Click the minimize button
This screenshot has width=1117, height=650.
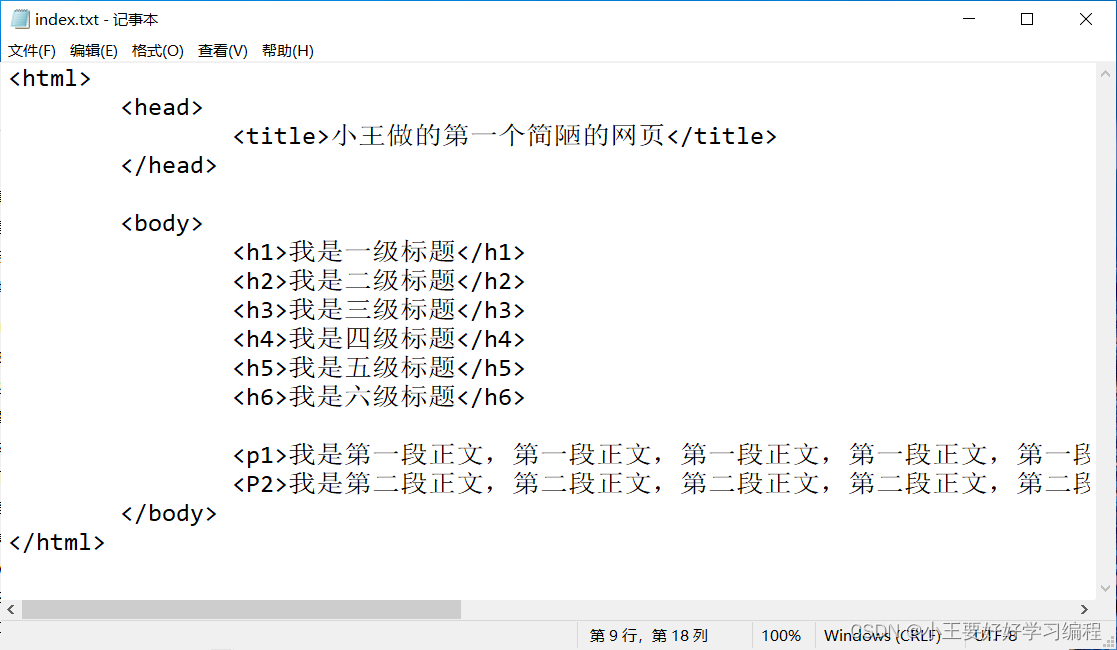pos(968,18)
